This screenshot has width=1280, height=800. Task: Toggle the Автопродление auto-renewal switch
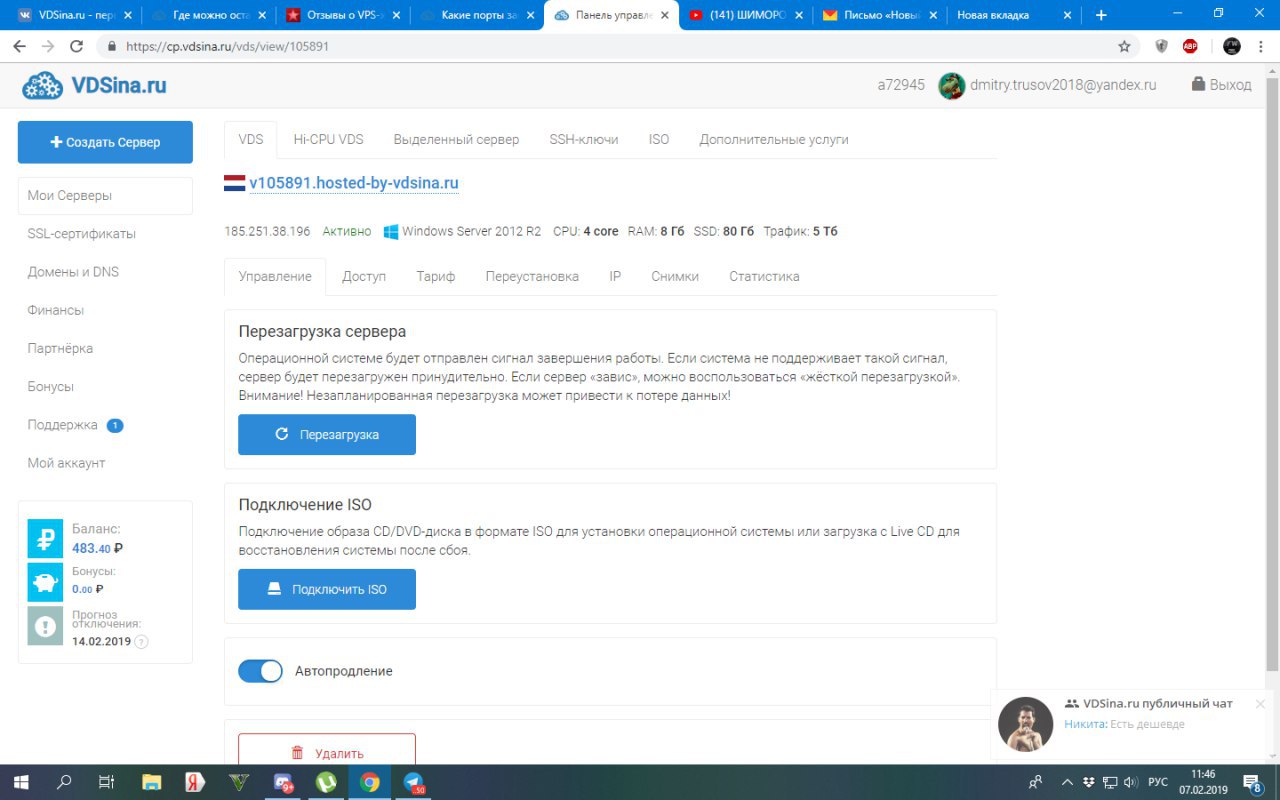tap(261, 671)
